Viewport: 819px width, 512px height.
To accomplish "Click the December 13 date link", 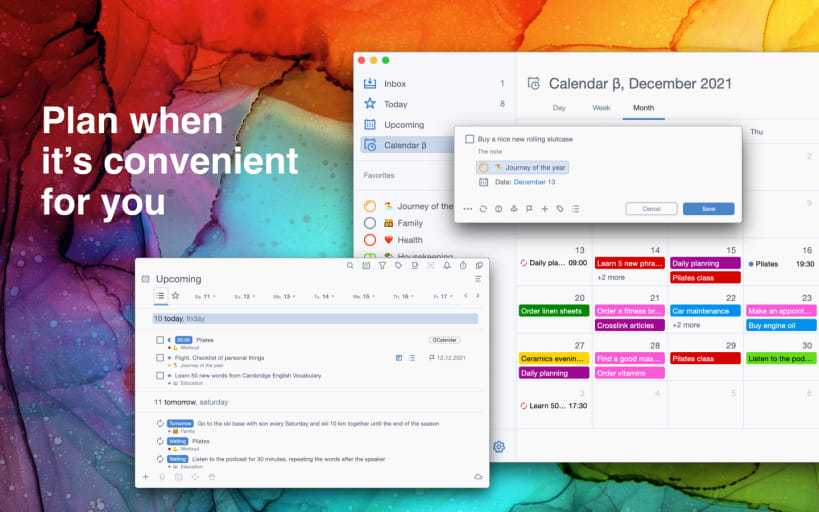I will point(534,182).
